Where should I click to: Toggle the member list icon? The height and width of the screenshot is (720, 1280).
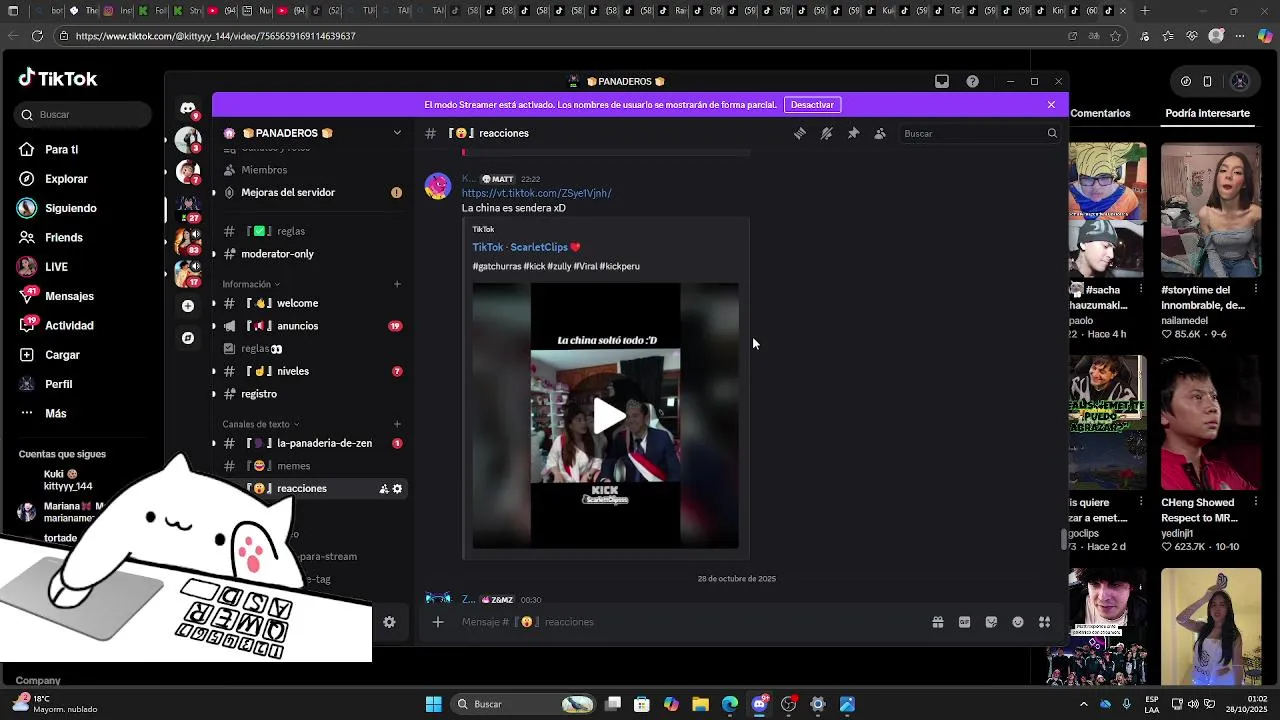click(x=880, y=133)
